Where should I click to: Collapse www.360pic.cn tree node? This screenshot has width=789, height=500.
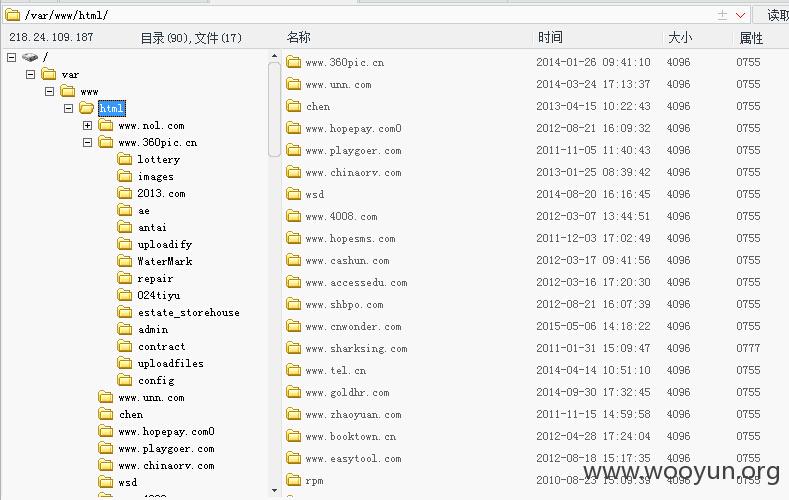(88, 142)
